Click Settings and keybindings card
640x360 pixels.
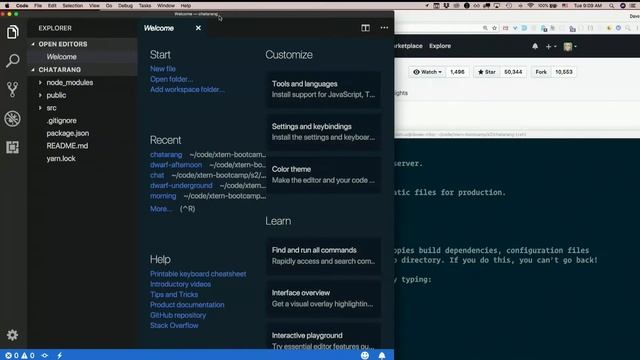[324, 132]
